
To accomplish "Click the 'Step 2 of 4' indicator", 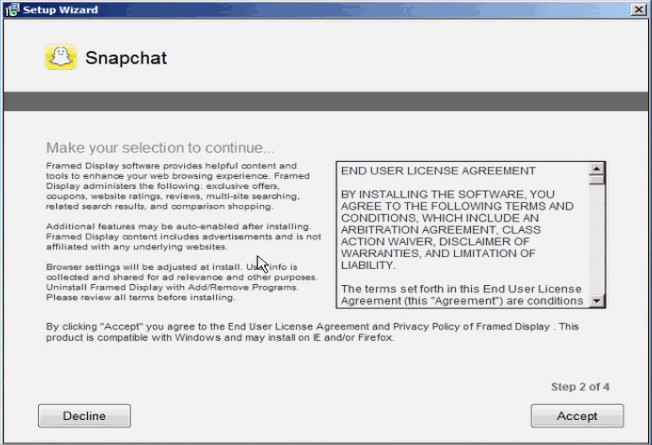I will (580, 387).
